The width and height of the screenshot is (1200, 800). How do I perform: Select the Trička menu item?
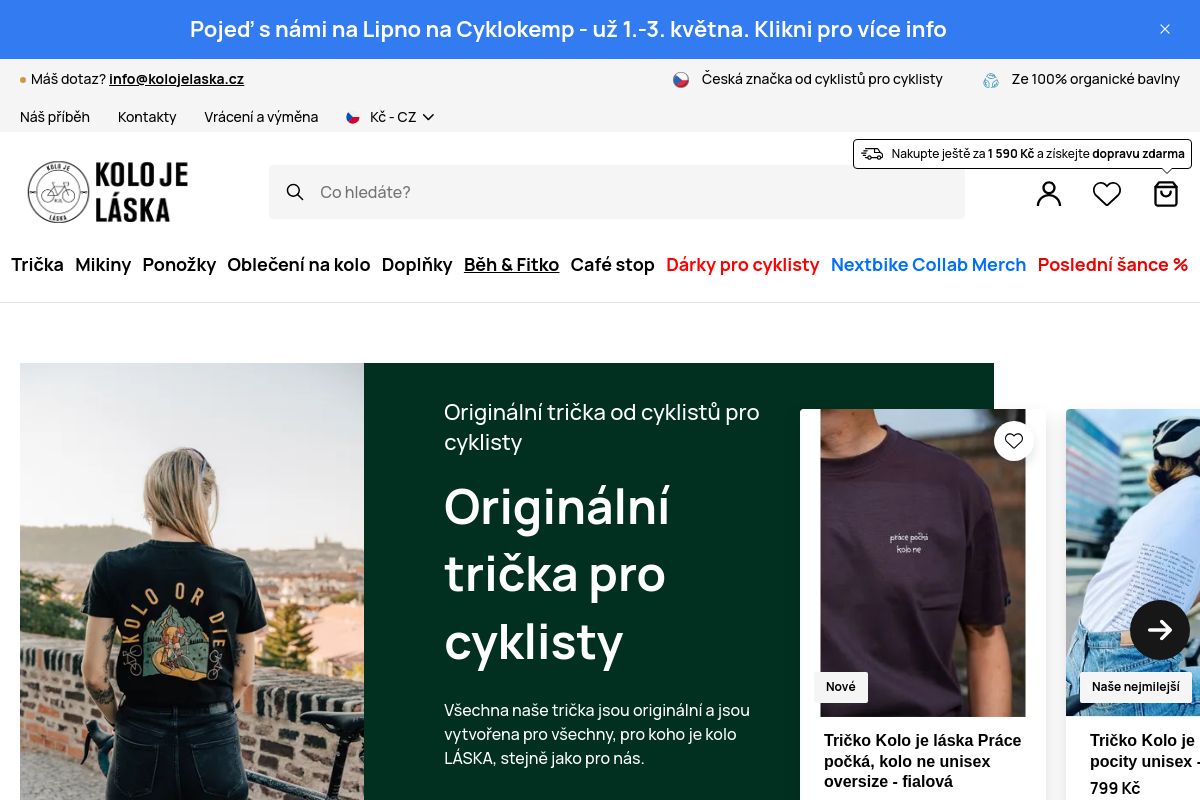(37, 264)
